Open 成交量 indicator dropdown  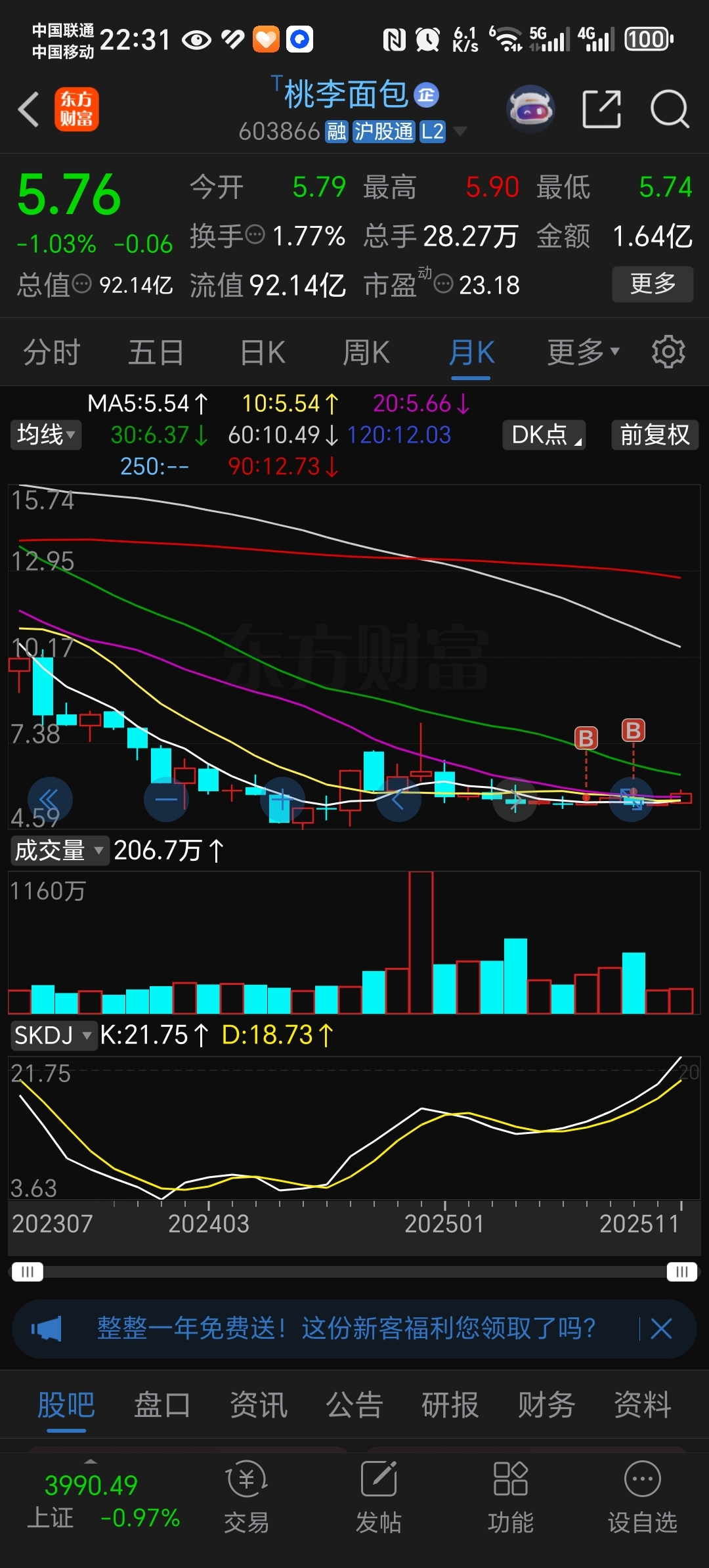click(59, 850)
